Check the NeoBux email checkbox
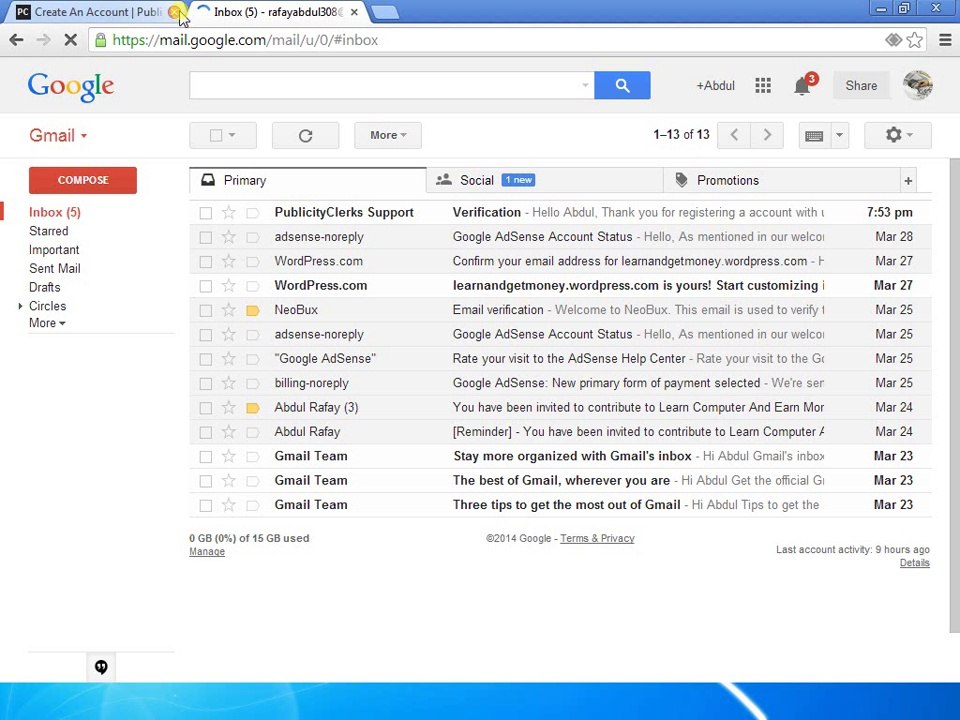The image size is (960, 720). 206,310
